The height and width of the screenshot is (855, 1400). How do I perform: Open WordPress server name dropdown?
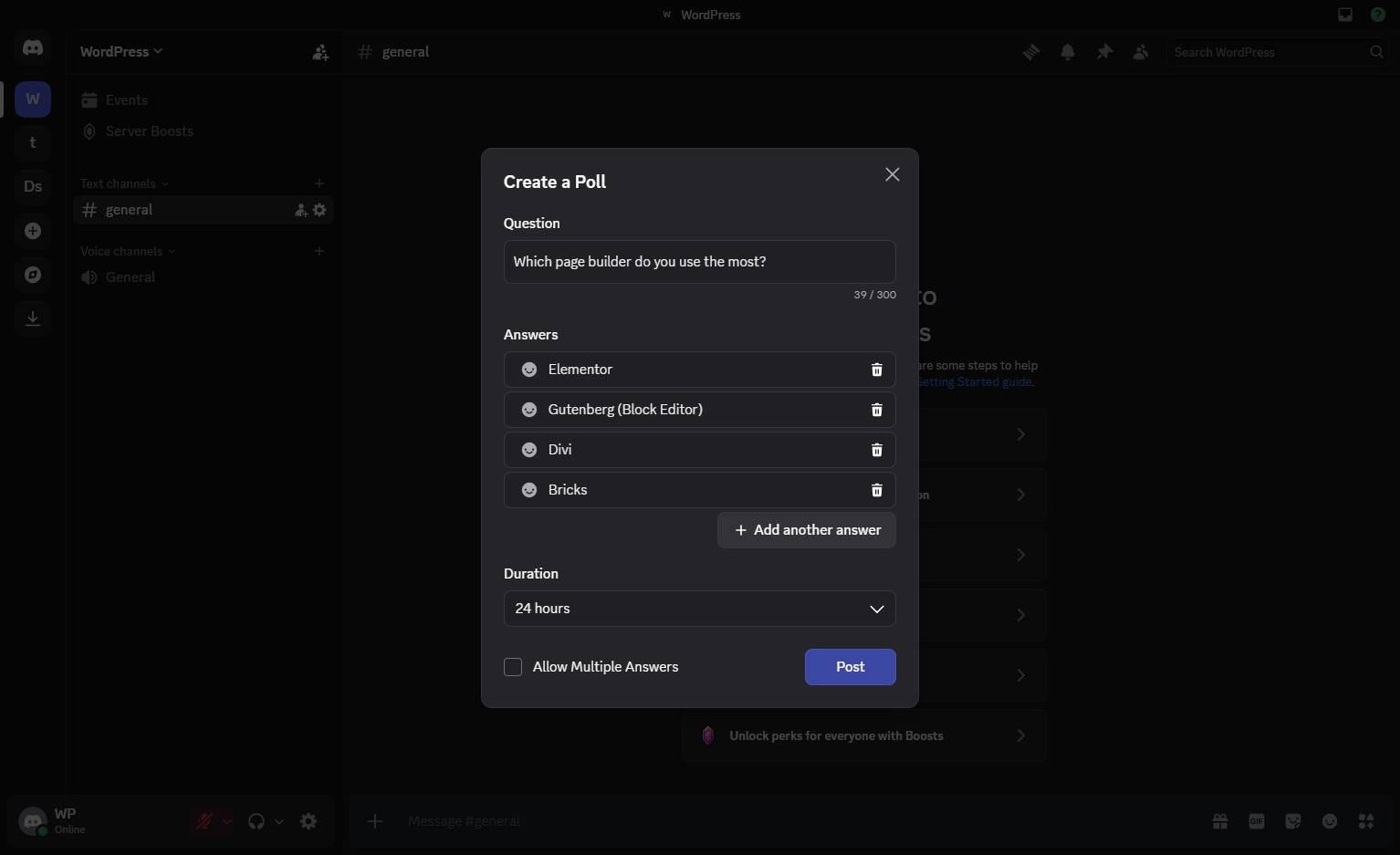coord(120,52)
